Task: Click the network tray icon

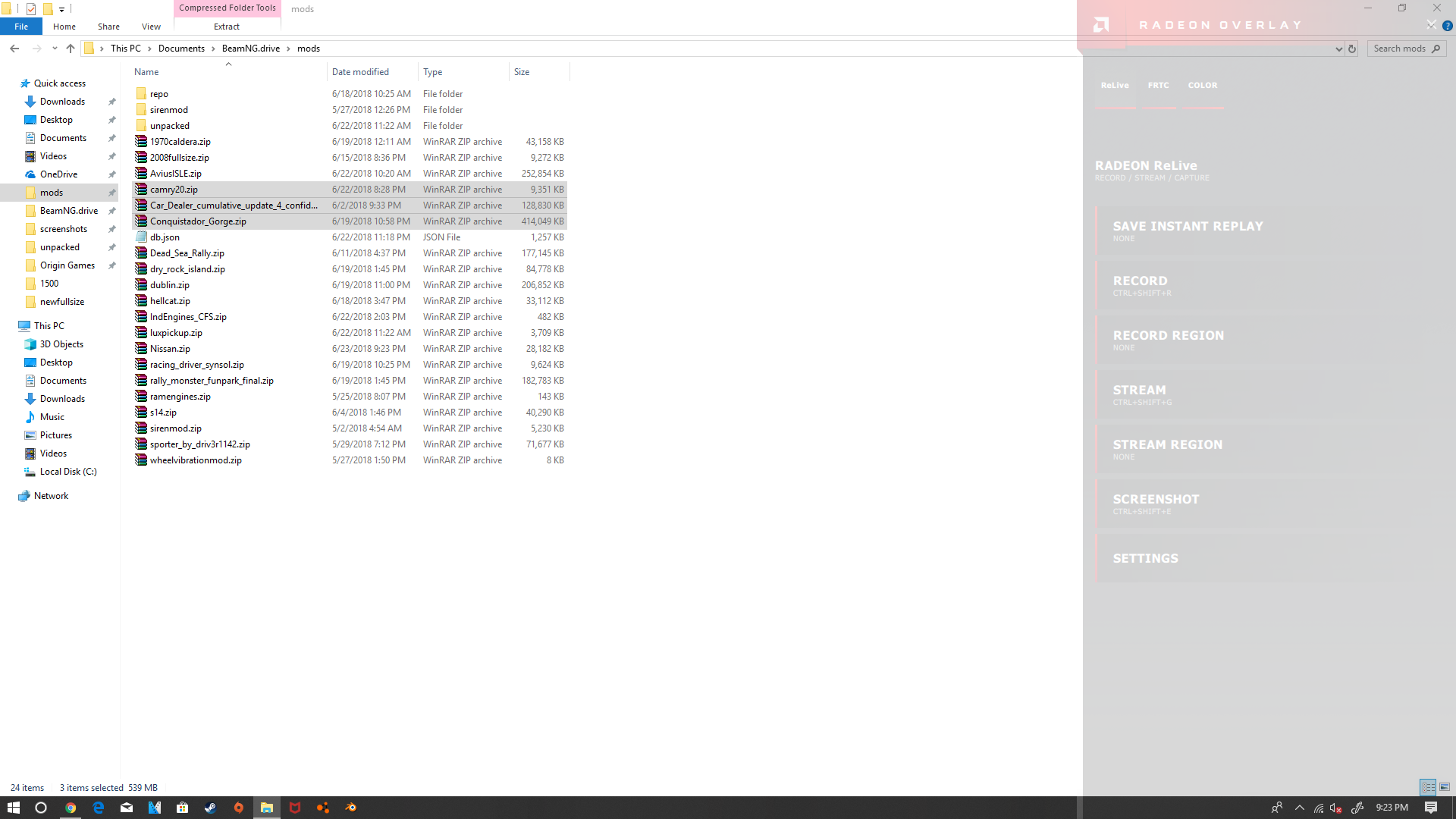Action: tap(1319, 808)
